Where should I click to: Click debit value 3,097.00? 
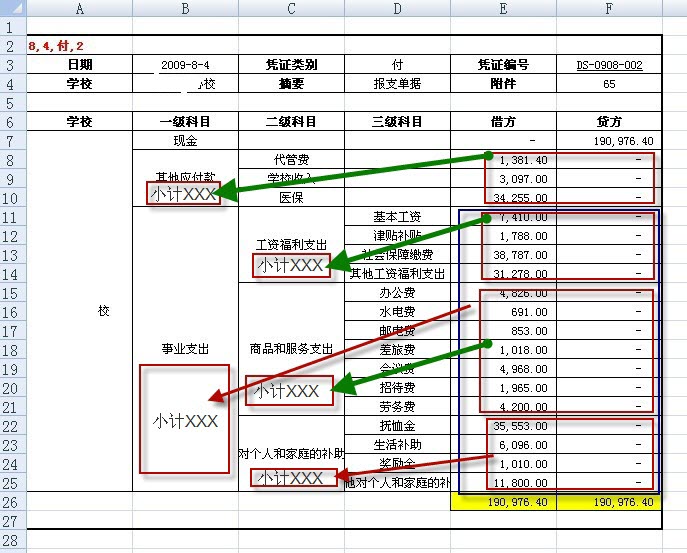tap(523, 179)
